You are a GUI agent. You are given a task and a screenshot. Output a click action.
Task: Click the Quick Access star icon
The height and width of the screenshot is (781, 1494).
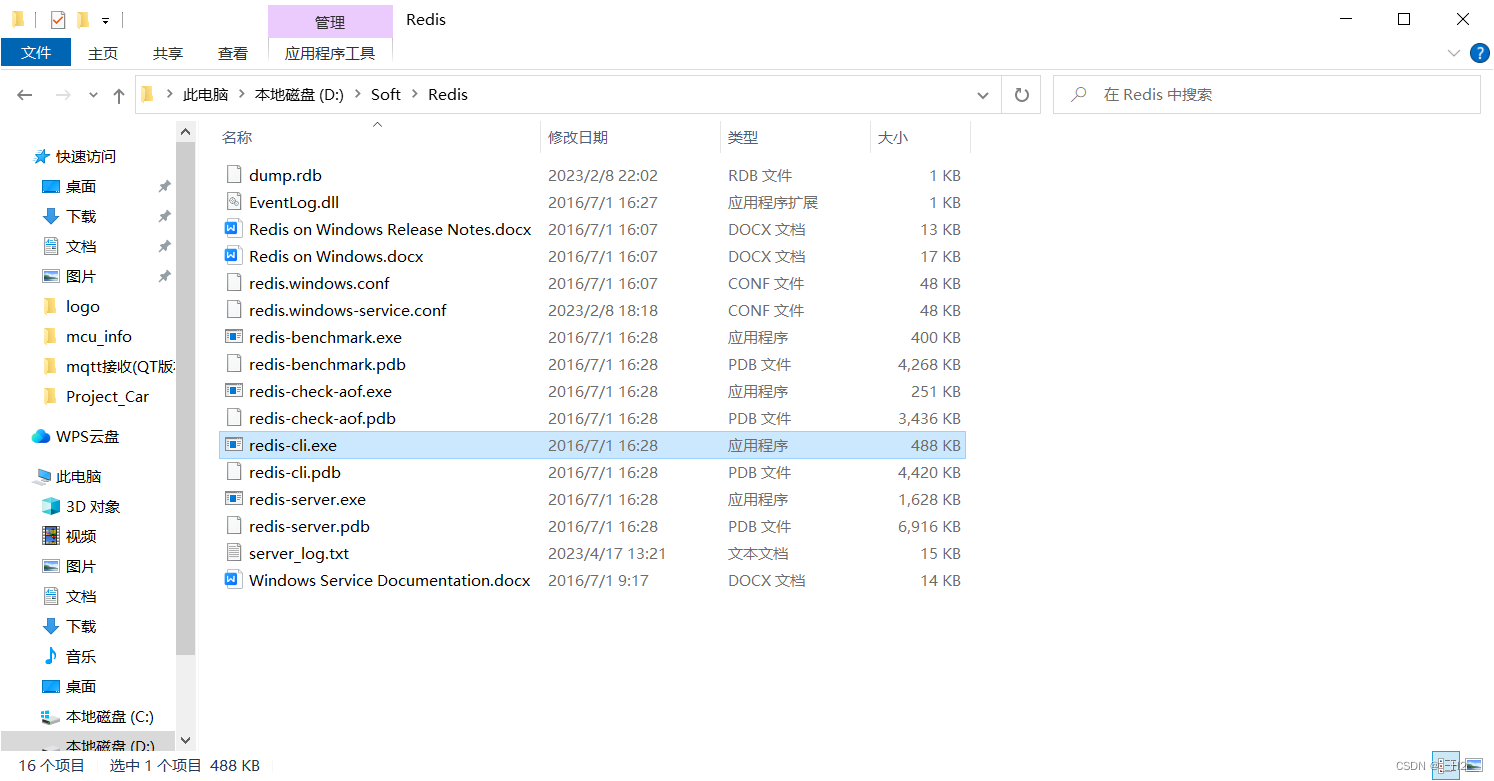tap(41, 156)
